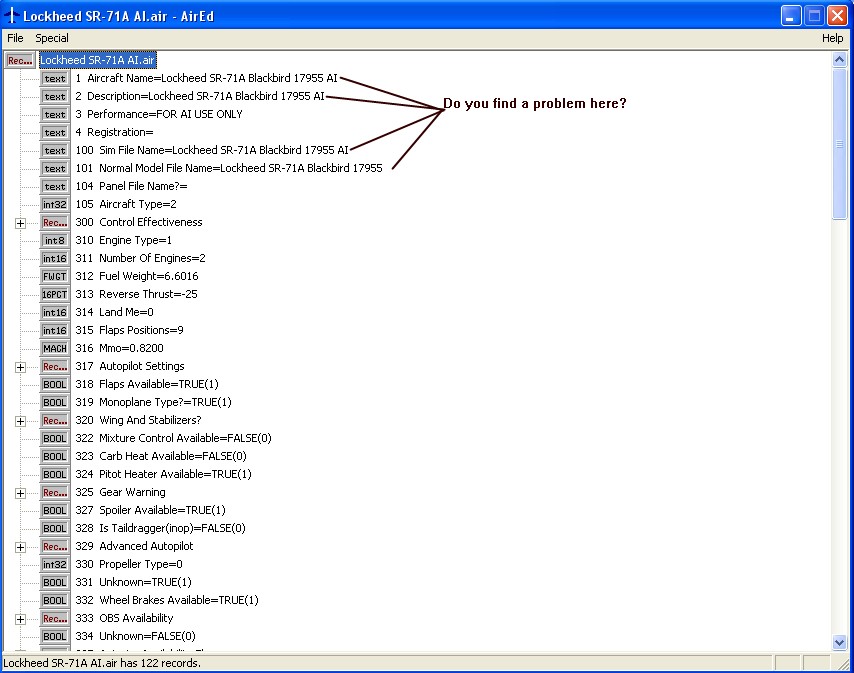Select record 101 Normal Model File Name
The image size is (854, 673).
click(x=229, y=168)
